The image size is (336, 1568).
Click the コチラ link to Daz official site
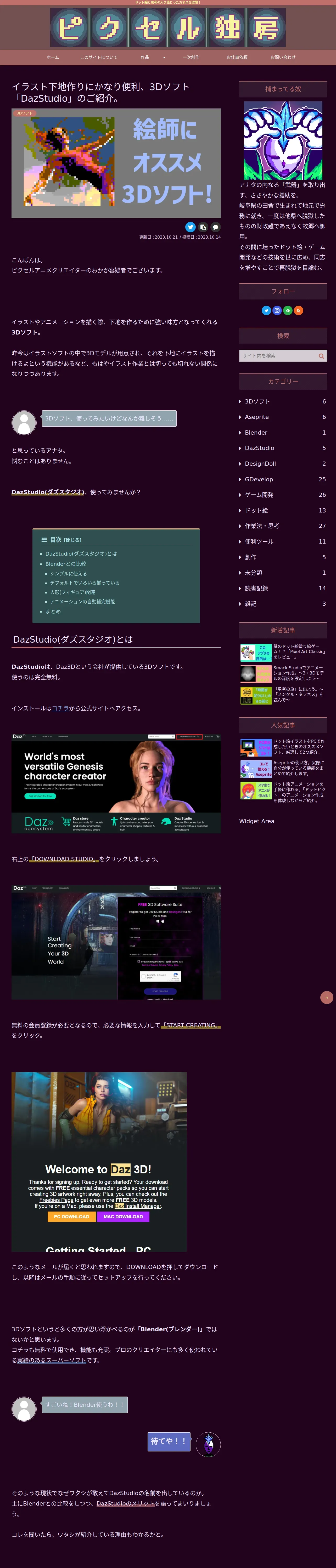click(x=60, y=708)
